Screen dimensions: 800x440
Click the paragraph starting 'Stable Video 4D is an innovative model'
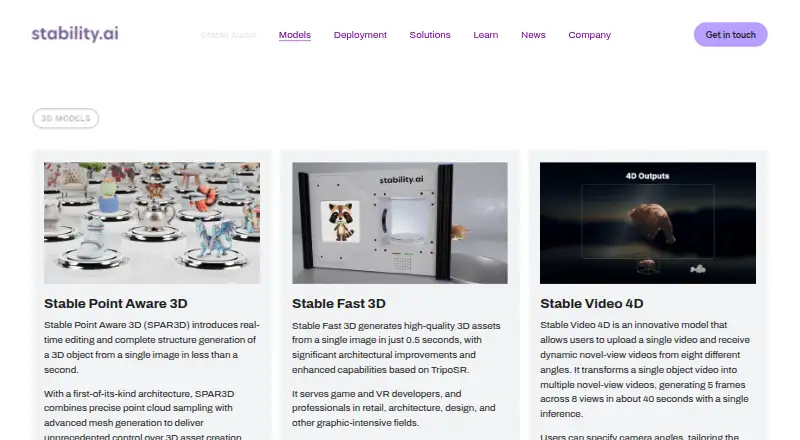[x=645, y=369]
